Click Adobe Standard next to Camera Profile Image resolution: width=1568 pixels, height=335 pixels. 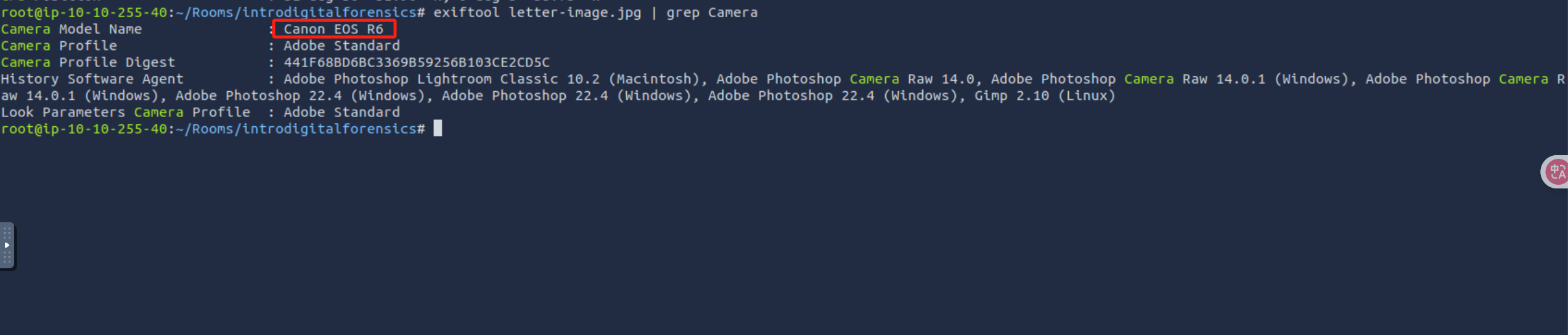(x=341, y=46)
